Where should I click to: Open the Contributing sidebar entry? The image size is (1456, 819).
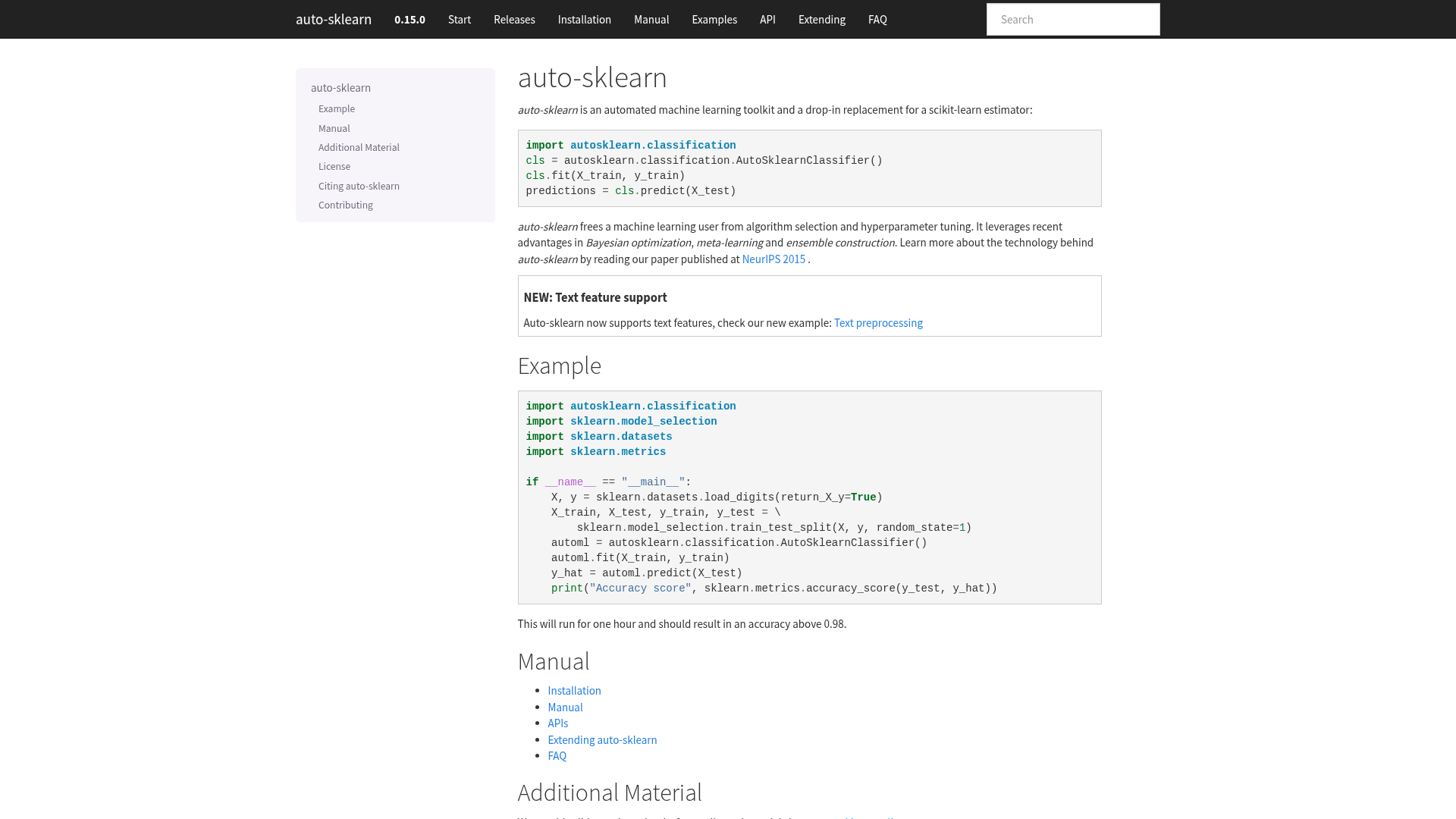(345, 205)
